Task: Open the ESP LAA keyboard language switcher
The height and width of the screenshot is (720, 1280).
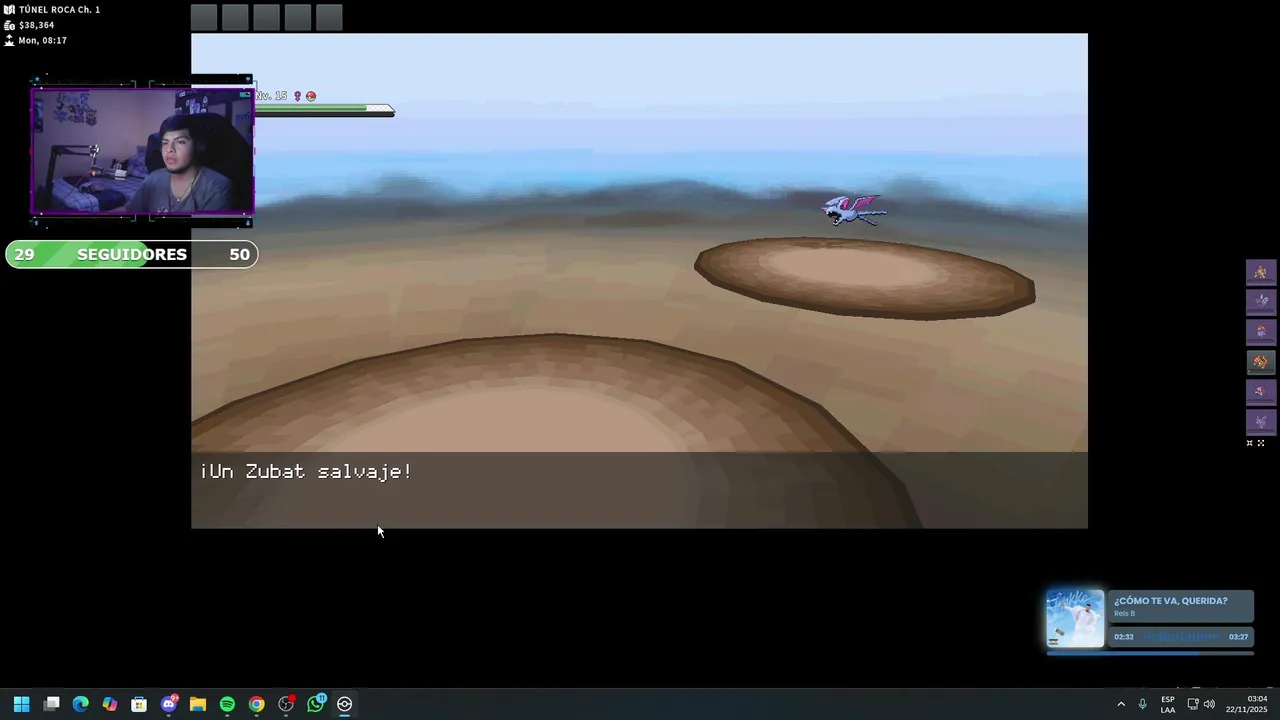Action: [x=1168, y=704]
